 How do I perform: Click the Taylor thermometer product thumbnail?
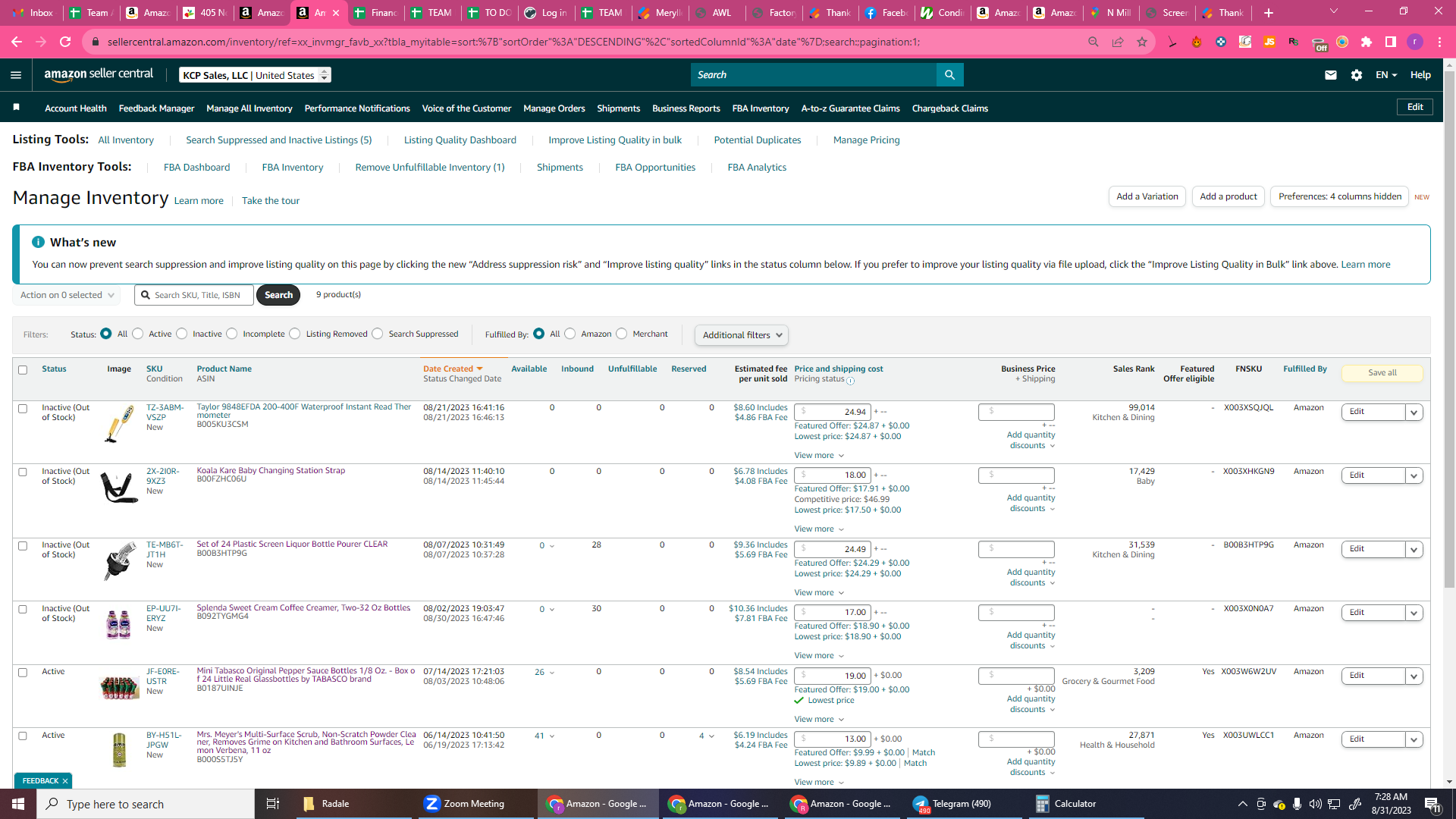click(x=119, y=425)
